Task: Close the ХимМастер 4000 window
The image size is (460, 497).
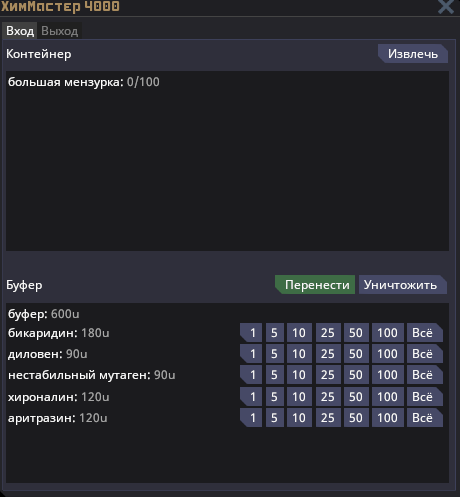Action: pos(446,6)
